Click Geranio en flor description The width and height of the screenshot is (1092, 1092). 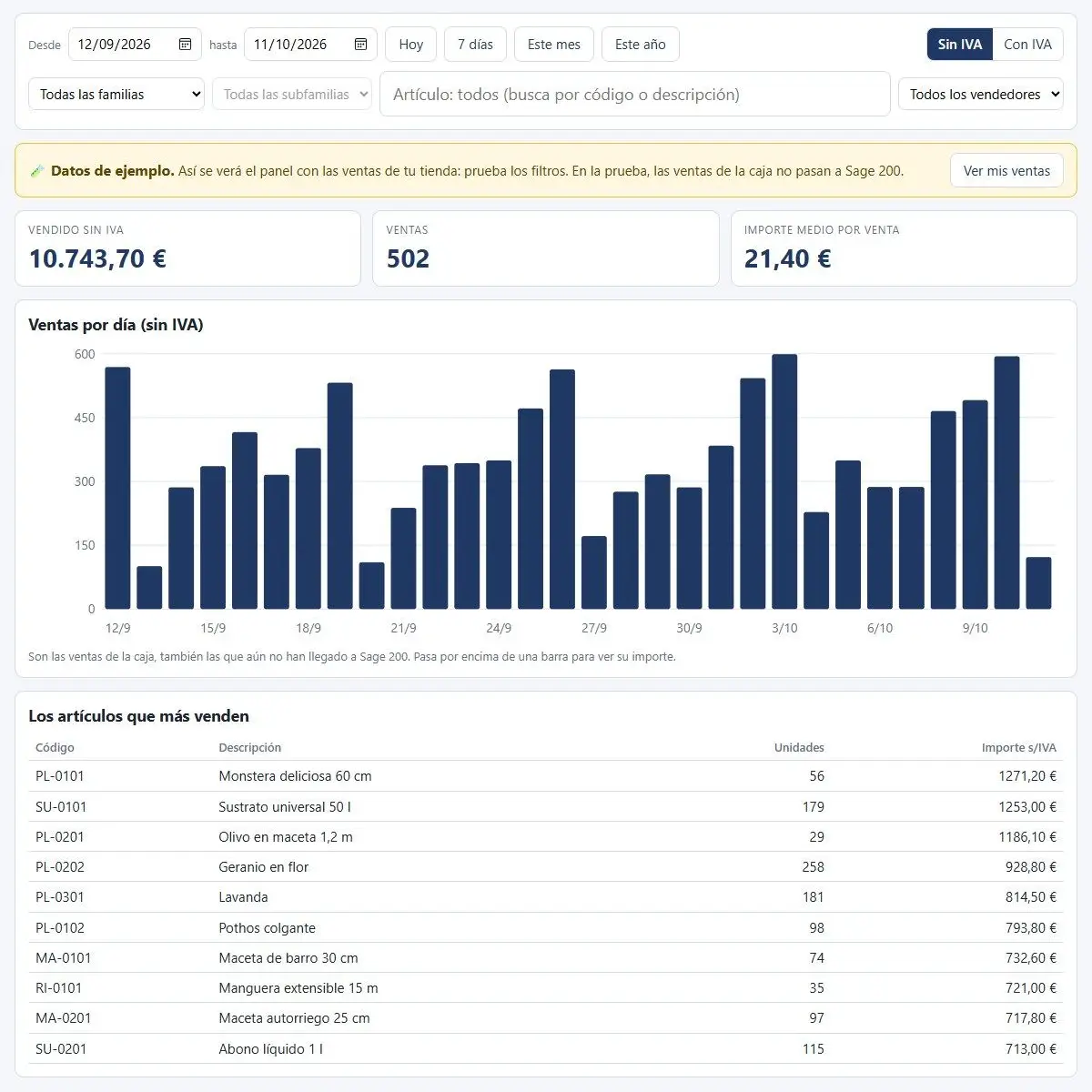click(264, 866)
